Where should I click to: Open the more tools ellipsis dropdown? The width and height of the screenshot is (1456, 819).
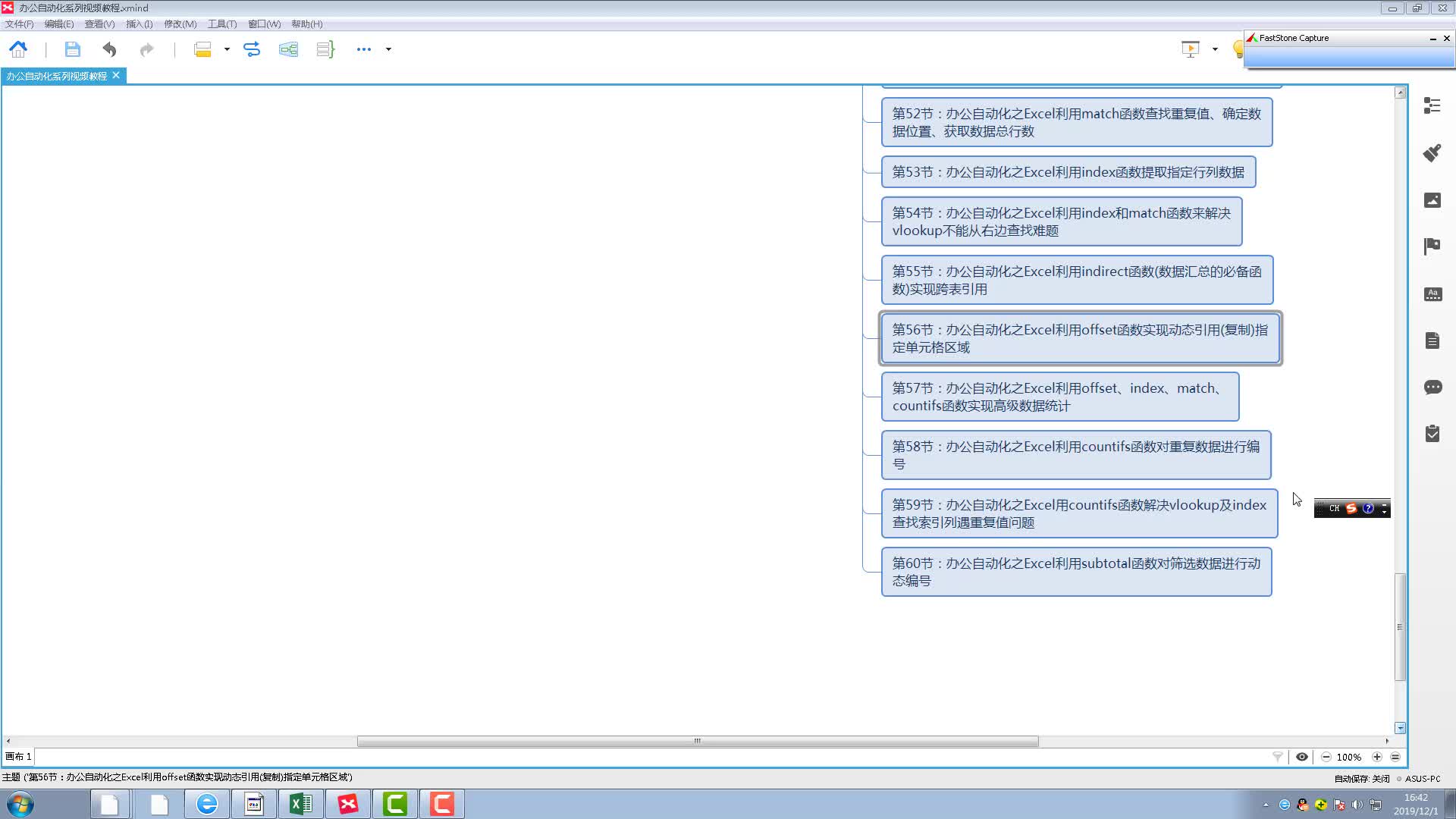coord(364,49)
